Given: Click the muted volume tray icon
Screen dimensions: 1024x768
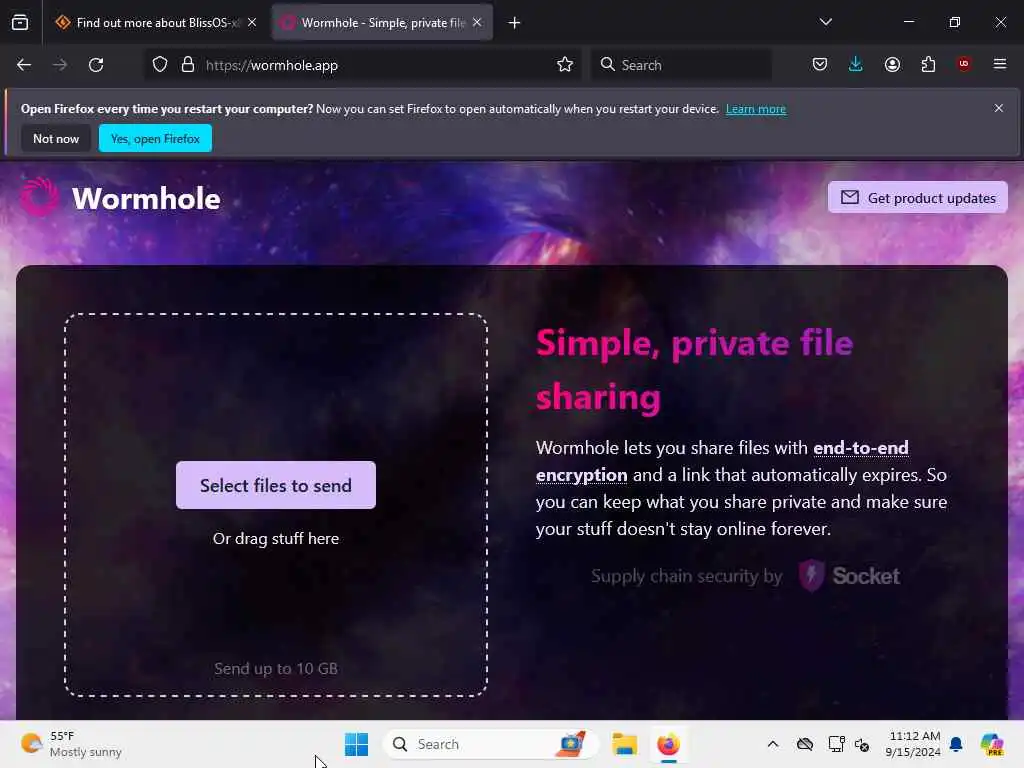Looking at the screenshot, I should 862,745.
